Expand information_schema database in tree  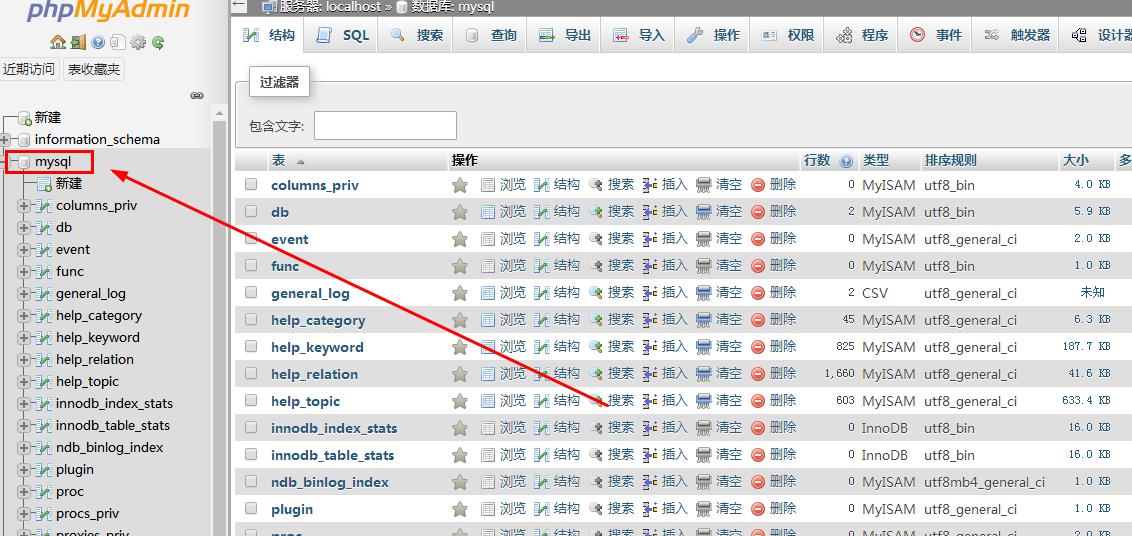pyautogui.click(x=6, y=139)
